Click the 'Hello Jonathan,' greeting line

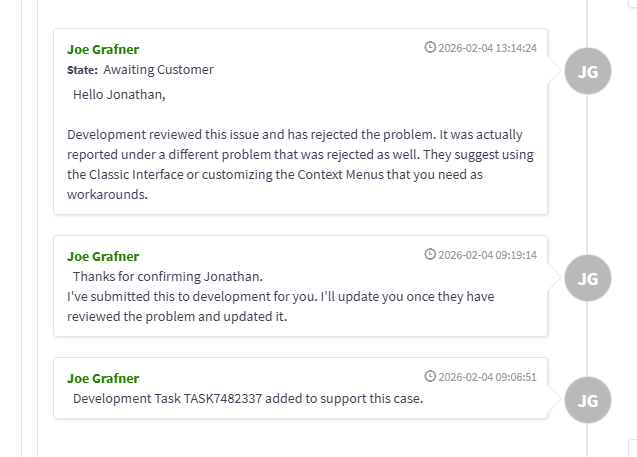119,95
